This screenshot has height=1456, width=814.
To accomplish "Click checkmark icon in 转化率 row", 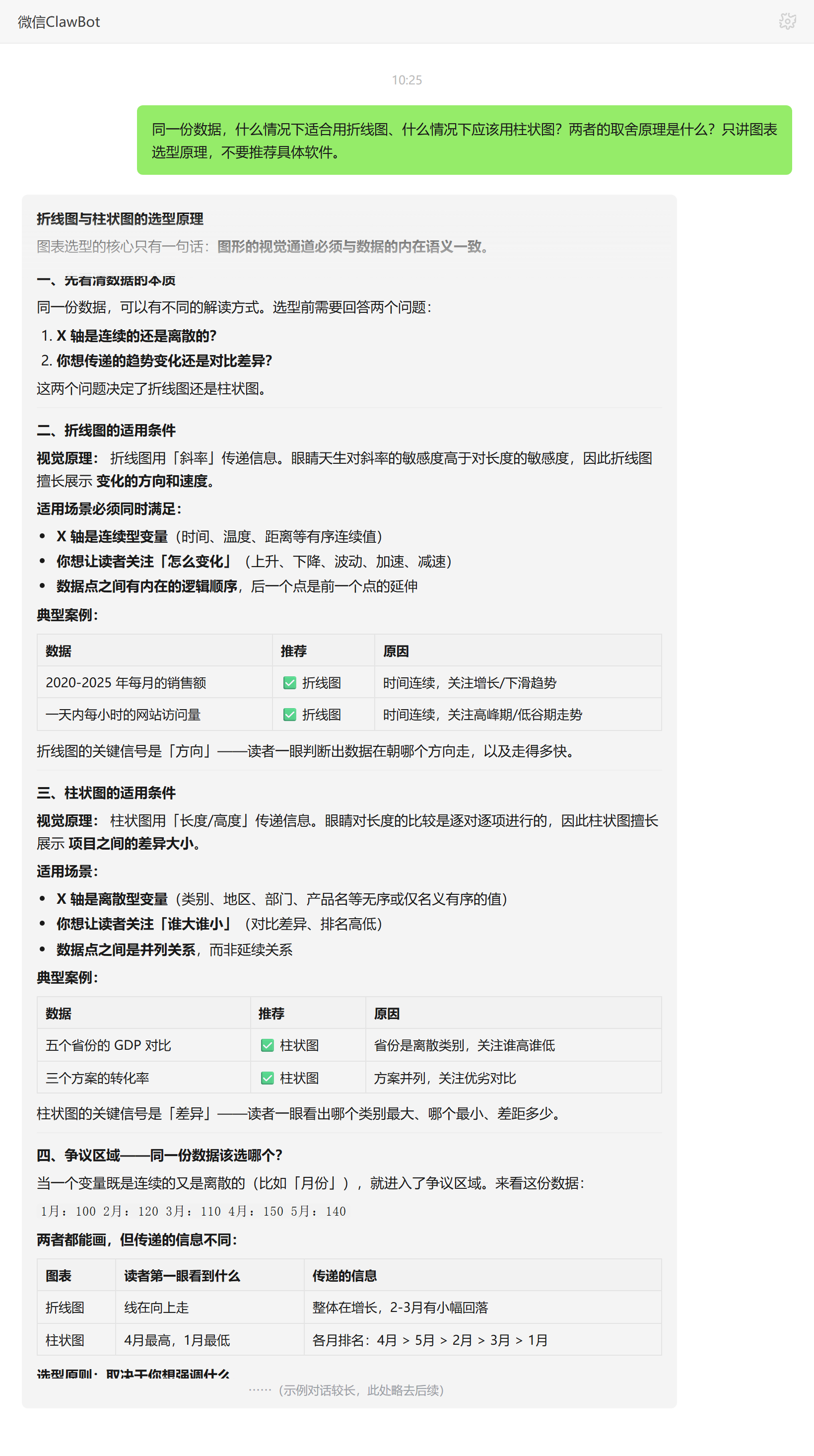I will coord(267,1079).
